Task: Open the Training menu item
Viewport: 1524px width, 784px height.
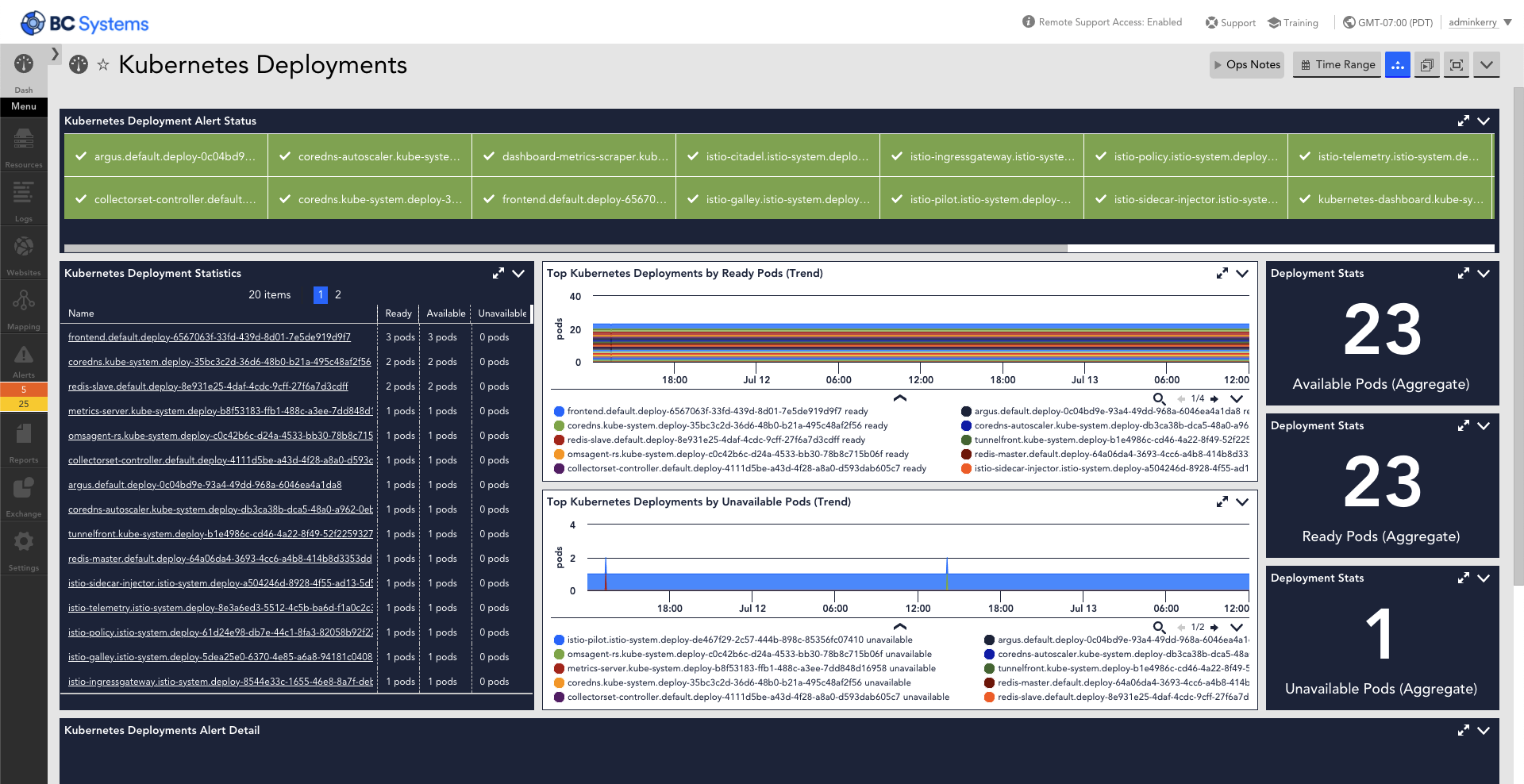Action: [1293, 22]
